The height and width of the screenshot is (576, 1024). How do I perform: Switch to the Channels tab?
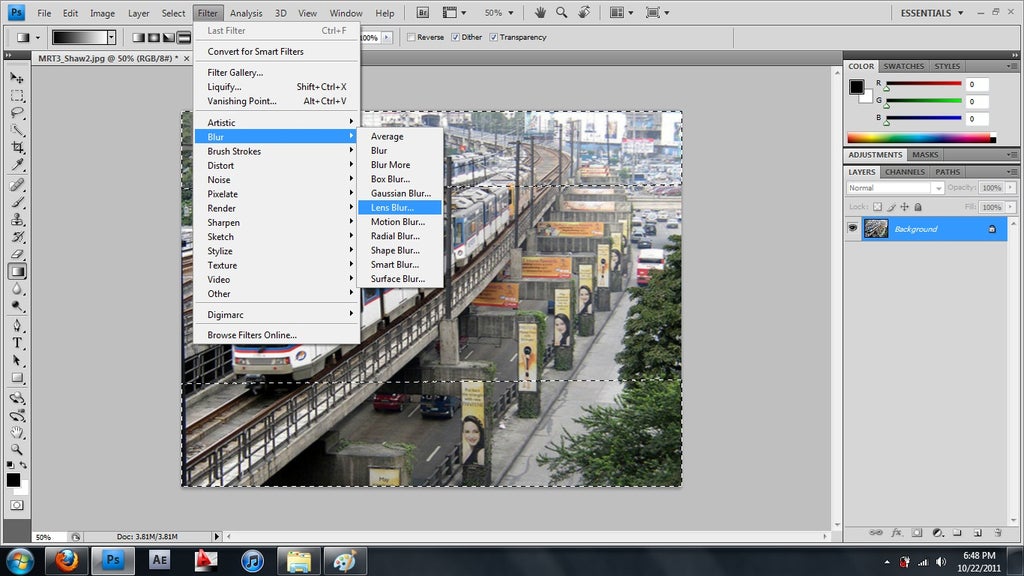pyautogui.click(x=905, y=171)
